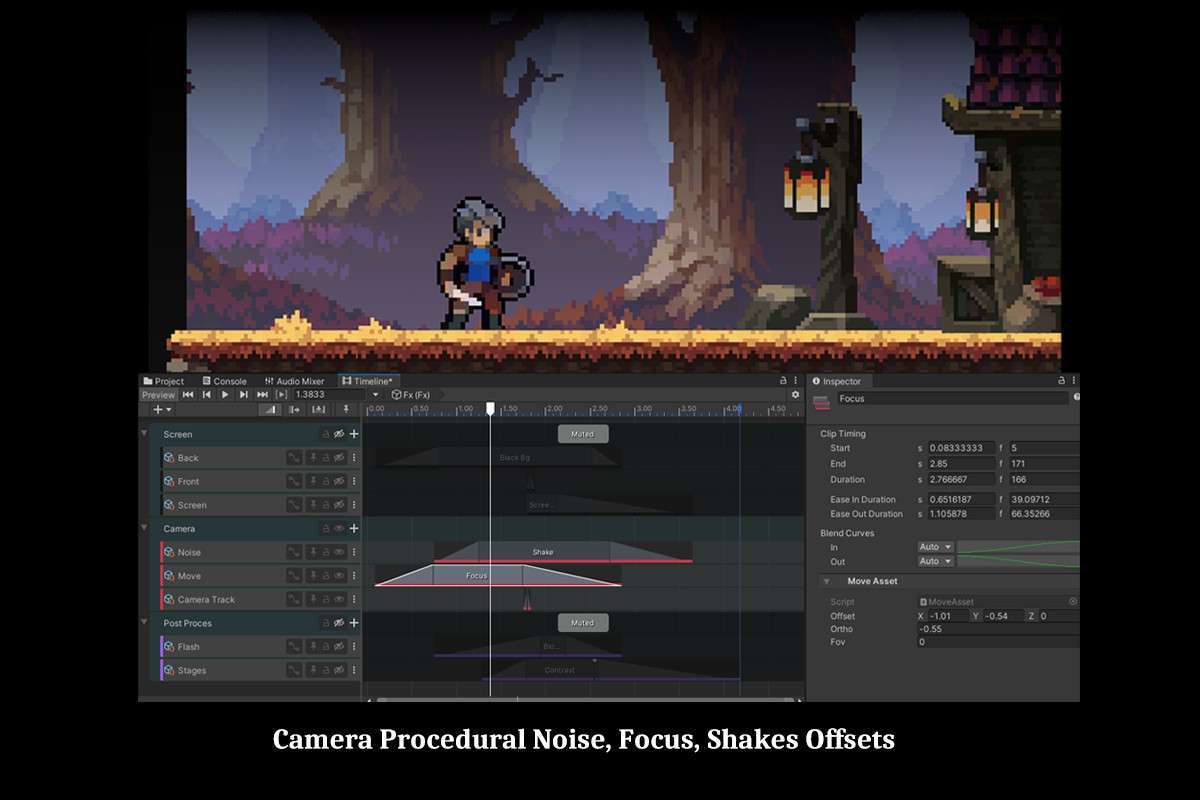Viewport: 1200px width, 800px height.
Task: Show curves for the Noise track
Action: (294, 552)
